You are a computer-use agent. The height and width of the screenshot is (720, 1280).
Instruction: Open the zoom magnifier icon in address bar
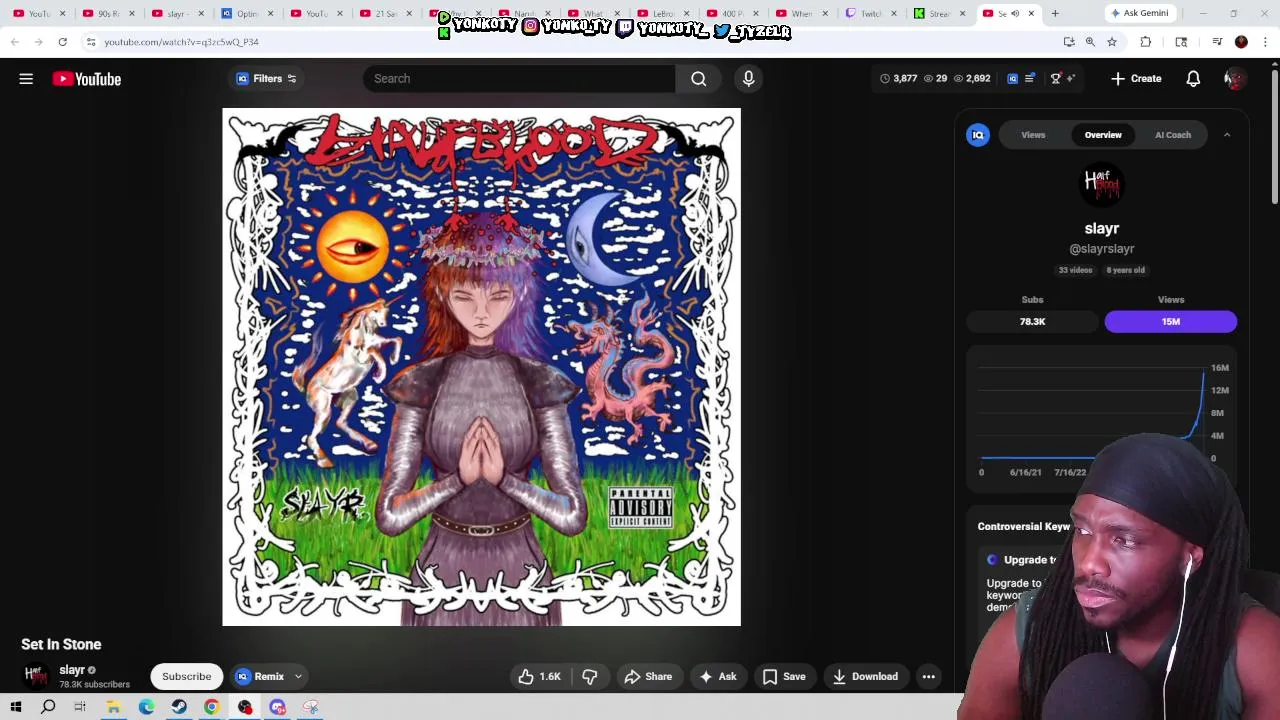(1090, 42)
